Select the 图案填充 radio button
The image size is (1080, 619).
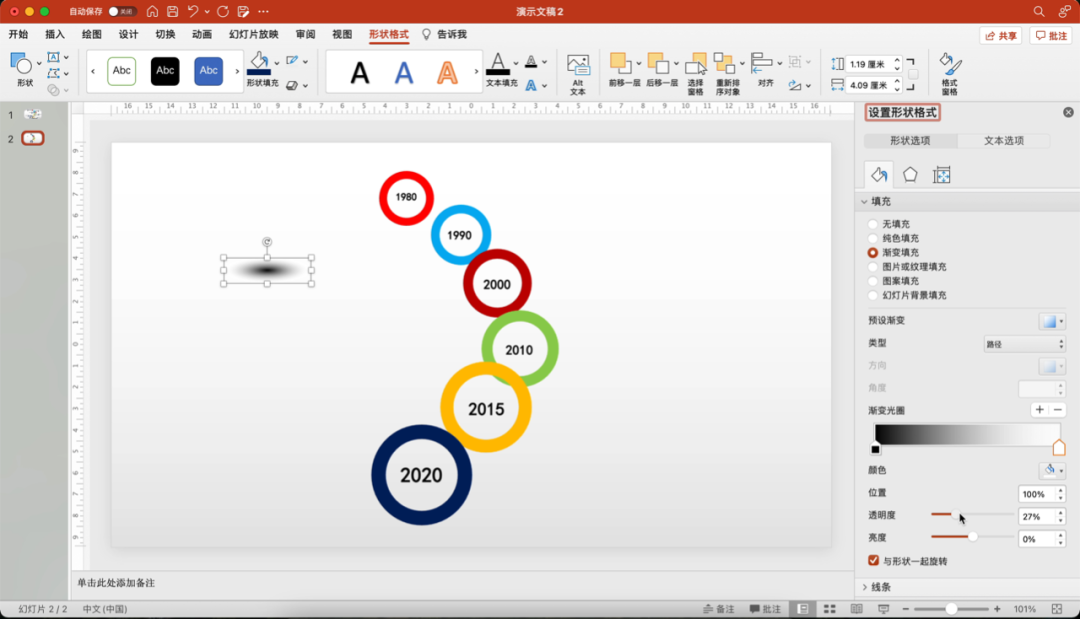[873, 281]
